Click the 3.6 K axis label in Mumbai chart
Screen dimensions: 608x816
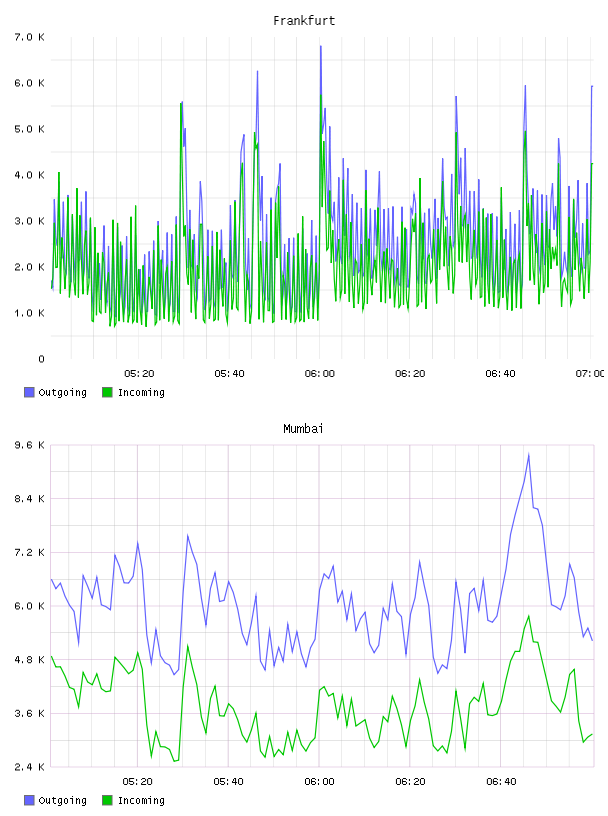tap(30, 713)
